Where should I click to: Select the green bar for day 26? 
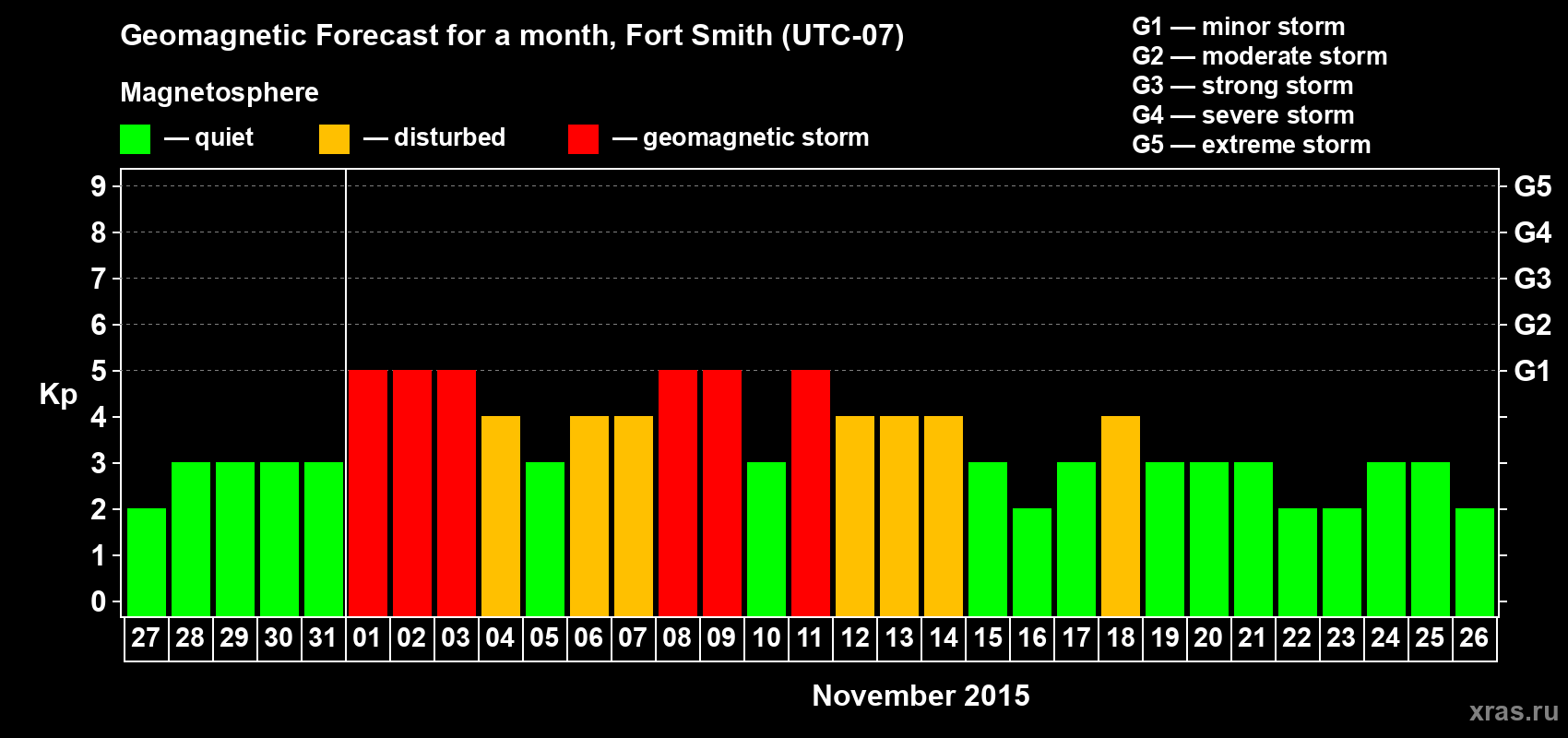pyautogui.click(x=1475, y=563)
